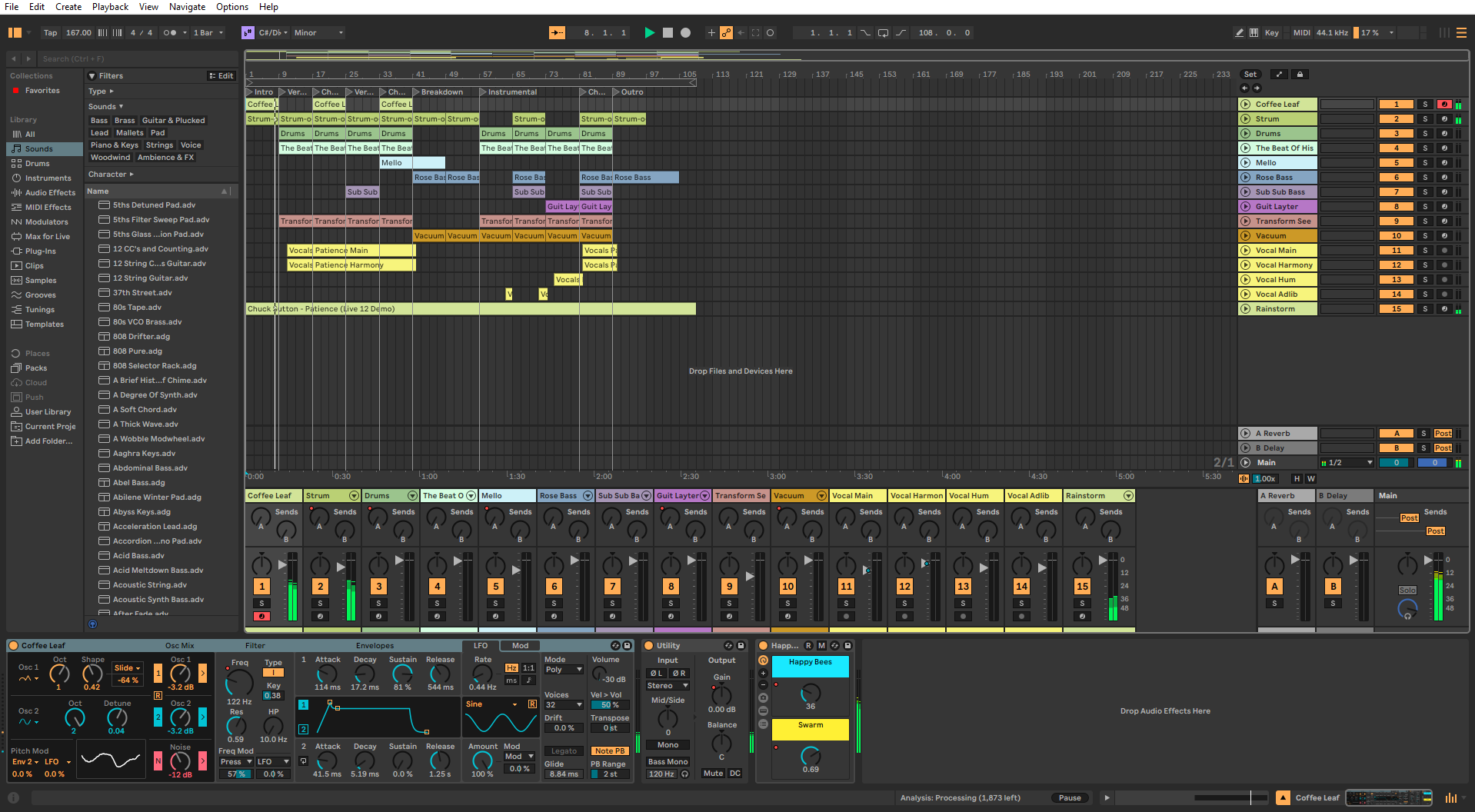Toggle Optimize Arrangement Height H button
Viewport: 1475px width, 812px height.
1297,478
